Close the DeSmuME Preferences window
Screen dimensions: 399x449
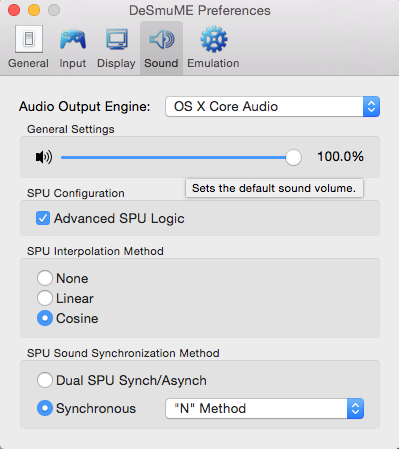14,10
